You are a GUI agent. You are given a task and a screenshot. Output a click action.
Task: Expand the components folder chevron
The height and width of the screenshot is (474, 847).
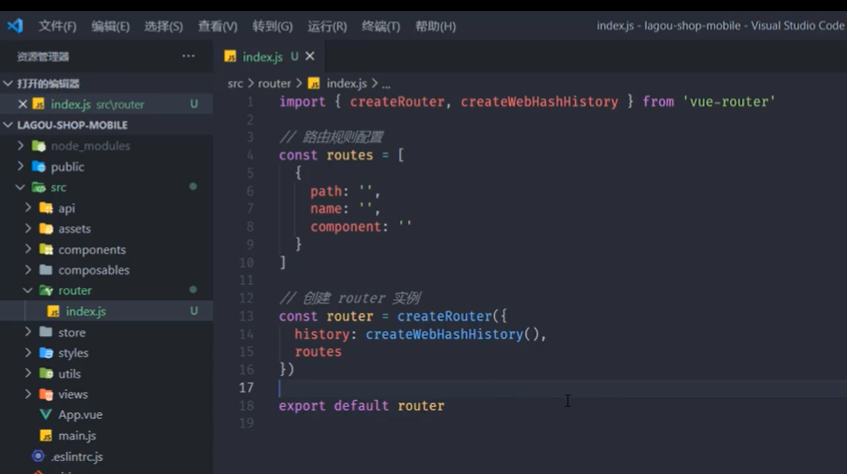[28, 249]
